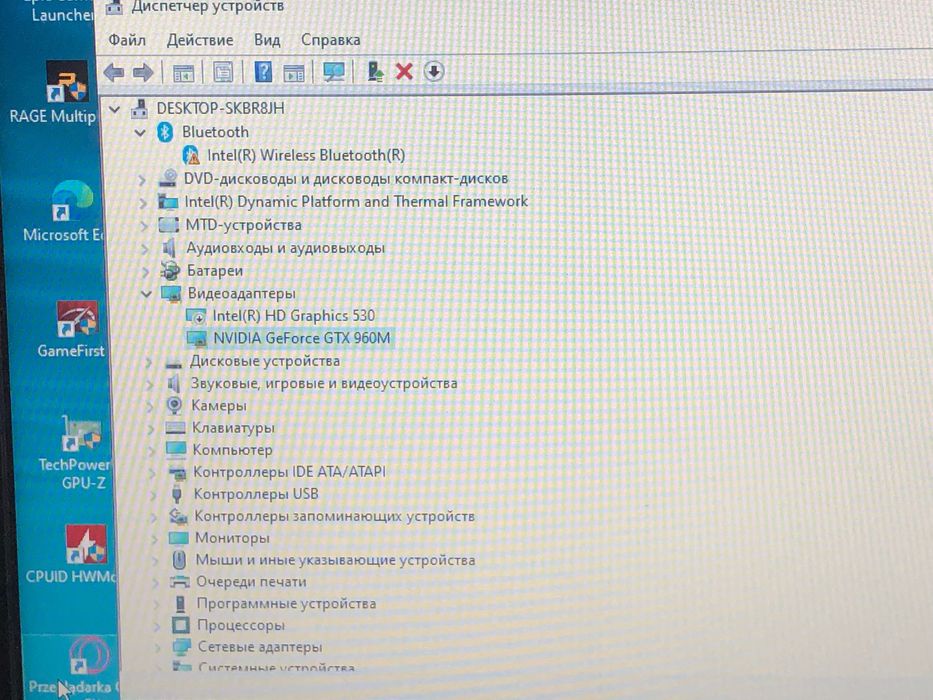The height and width of the screenshot is (700, 933).
Task: Click the disable device down-arrow icon
Action: tap(434, 71)
